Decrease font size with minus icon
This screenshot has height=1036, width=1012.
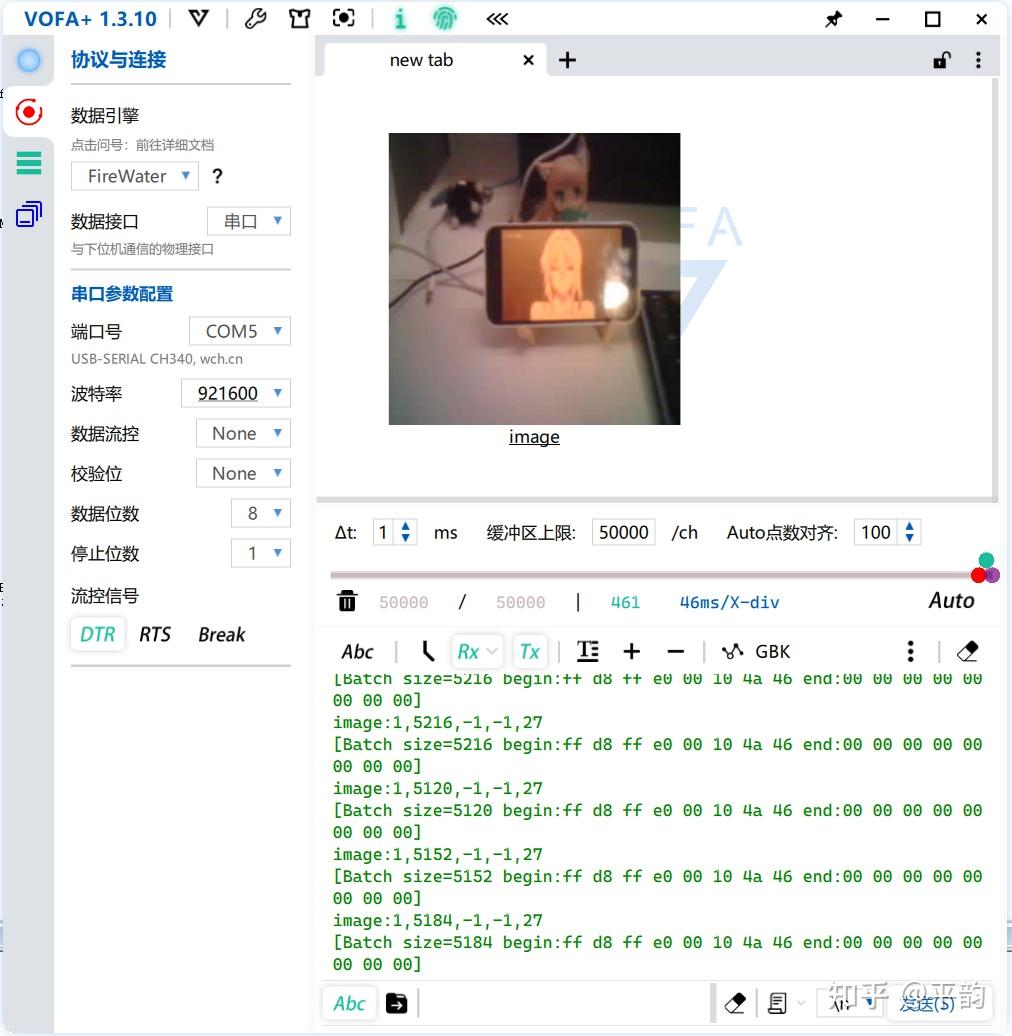pyautogui.click(x=675, y=652)
